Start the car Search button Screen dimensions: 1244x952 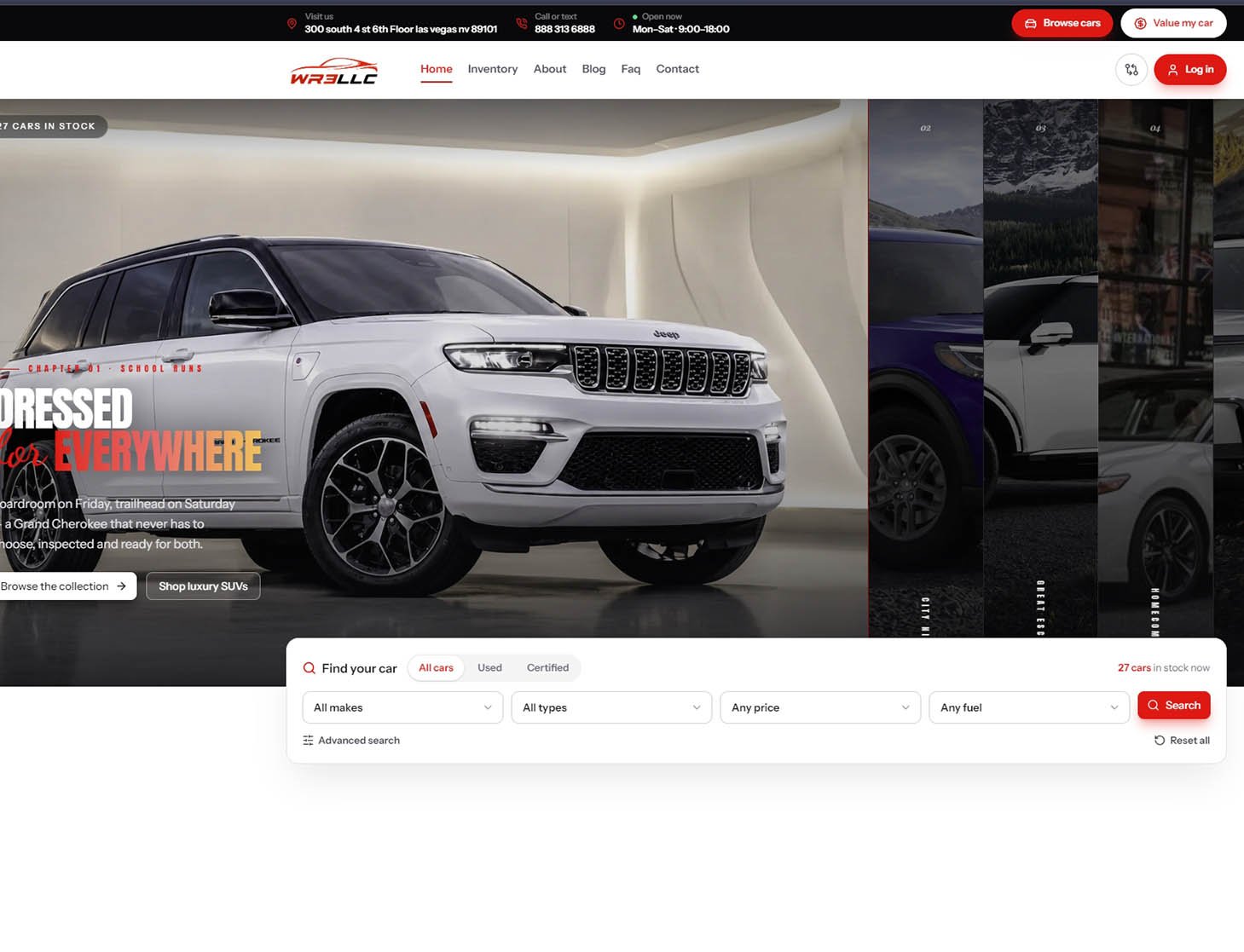tap(1174, 706)
